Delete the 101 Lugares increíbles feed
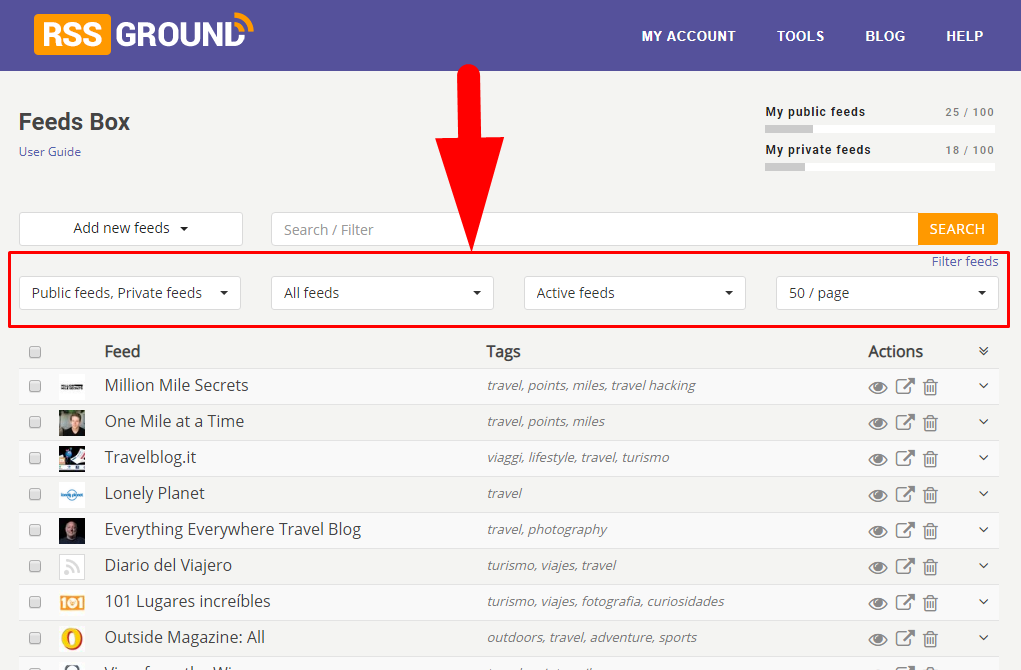This screenshot has width=1021, height=670. tap(930, 602)
